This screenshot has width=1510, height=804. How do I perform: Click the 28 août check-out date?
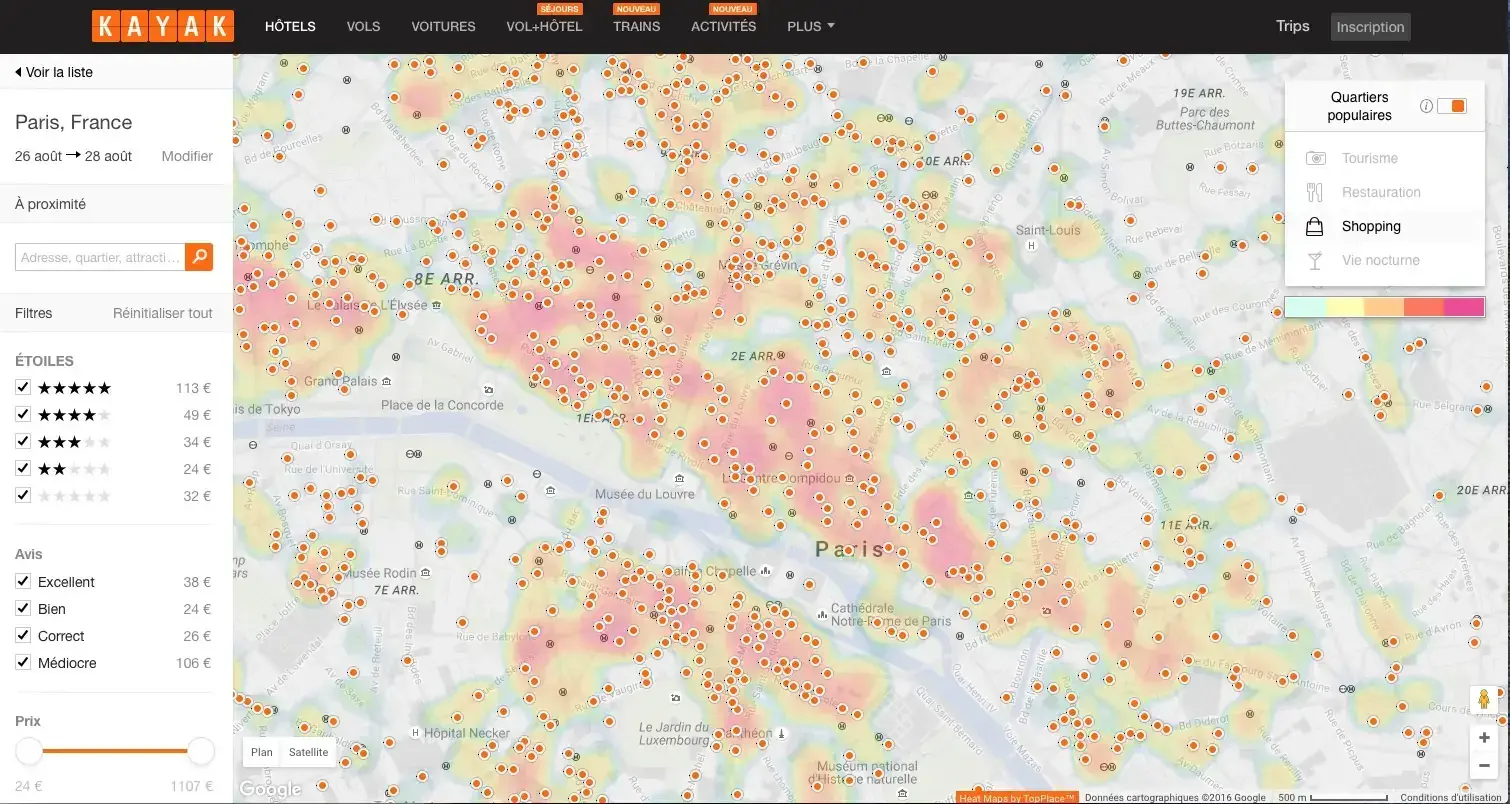pyautogui.click(x=110, y=156)
